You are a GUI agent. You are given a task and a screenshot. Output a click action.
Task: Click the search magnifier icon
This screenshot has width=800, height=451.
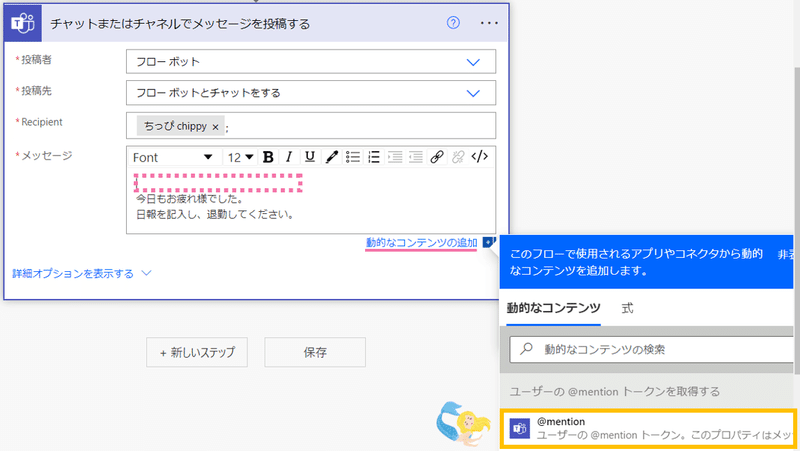(x=526, y=349)
